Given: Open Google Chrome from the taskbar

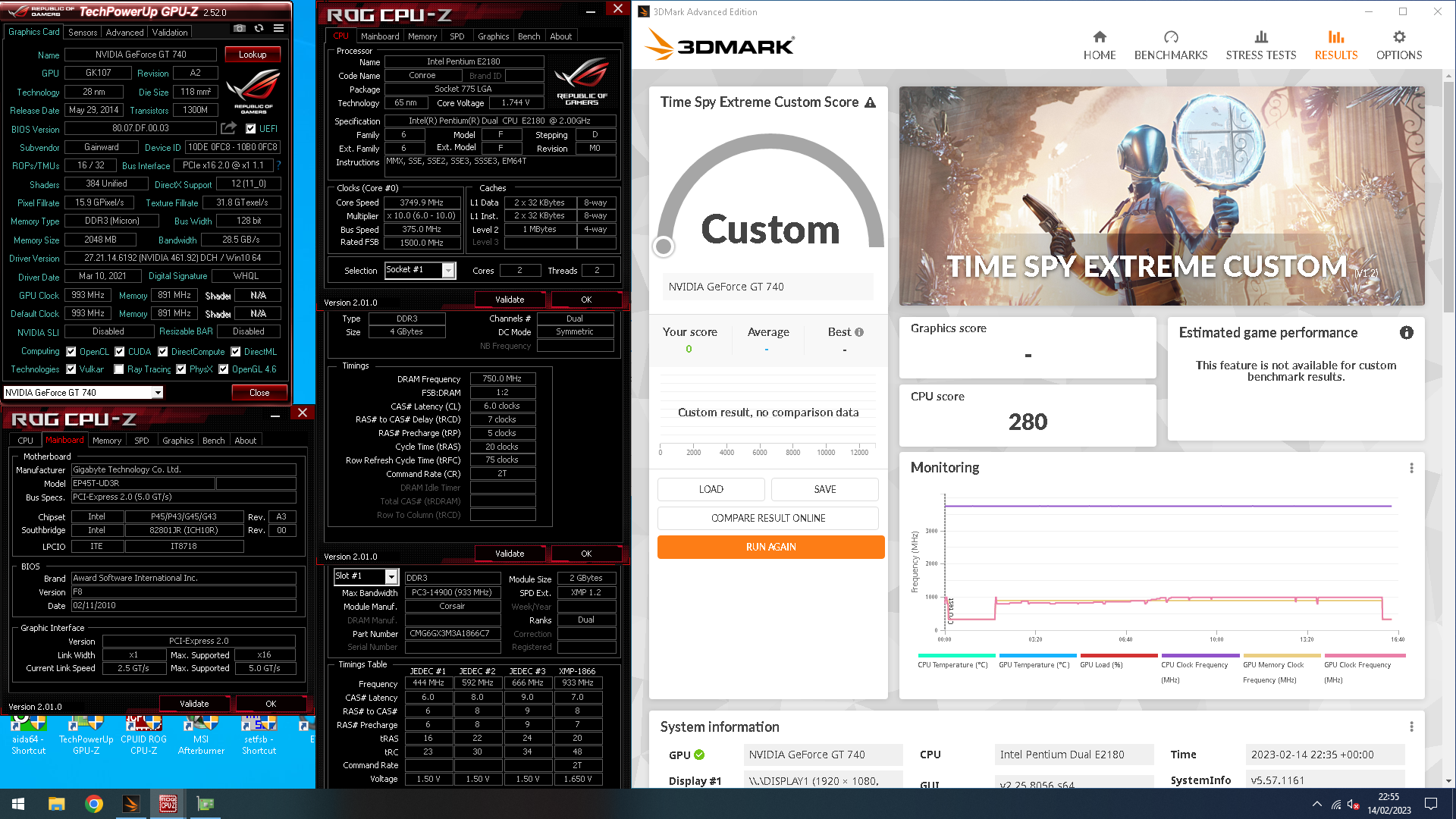Looking at the screenshot, I should 94,804.
